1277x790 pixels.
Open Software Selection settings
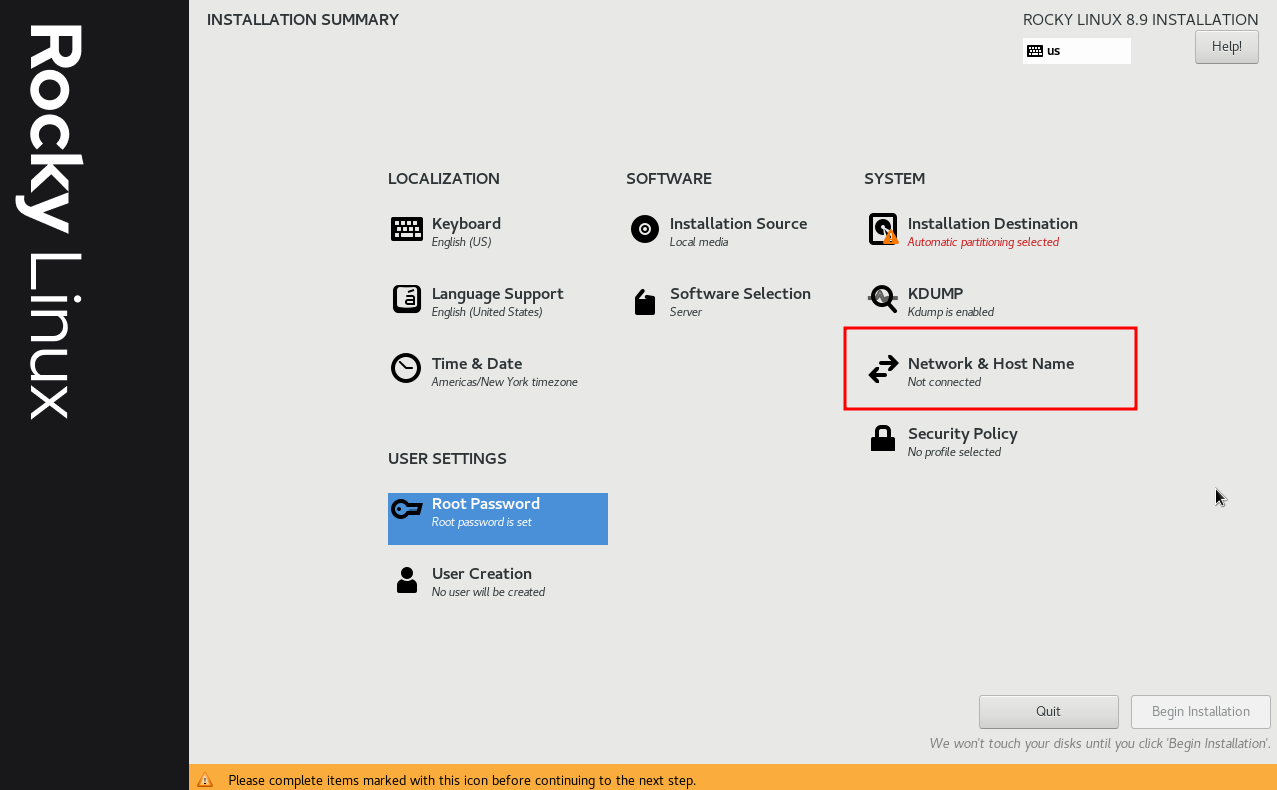(x=740, y=294)
